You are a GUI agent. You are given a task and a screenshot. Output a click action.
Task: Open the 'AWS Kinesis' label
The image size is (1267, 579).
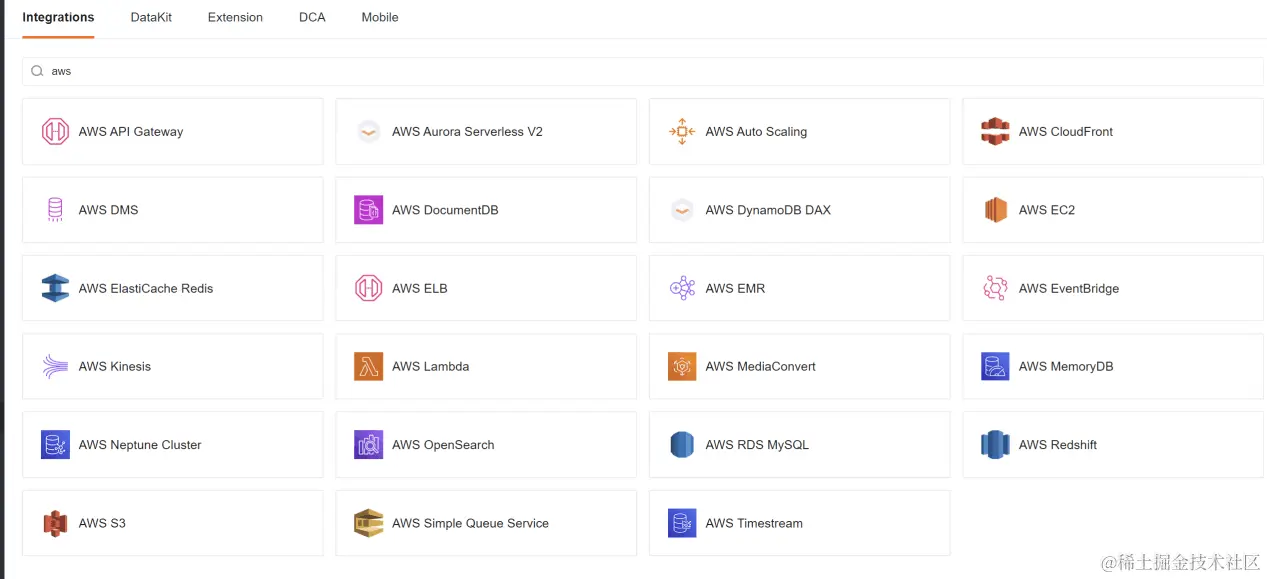click(x=115, y=367)
